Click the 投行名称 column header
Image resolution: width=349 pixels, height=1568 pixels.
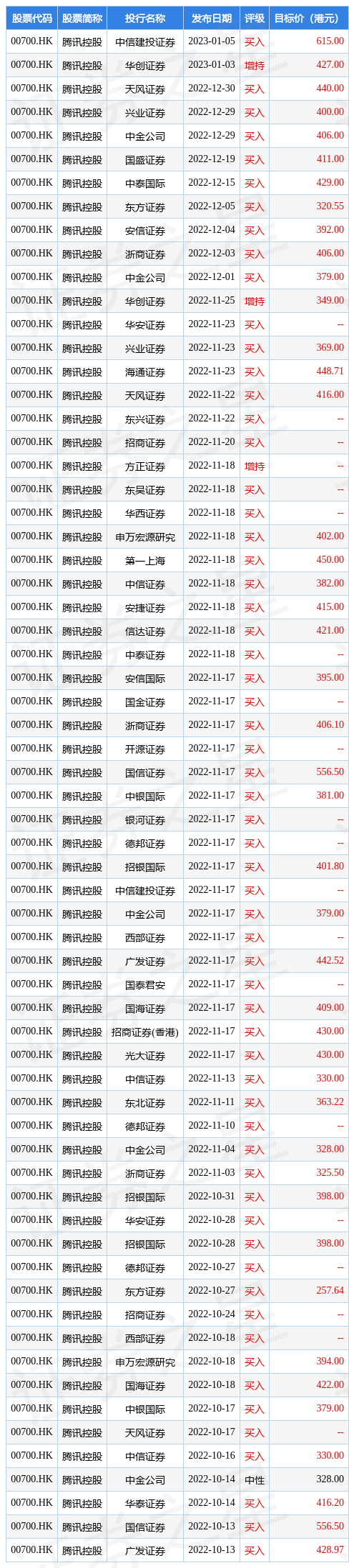click(x=145, y=18)
